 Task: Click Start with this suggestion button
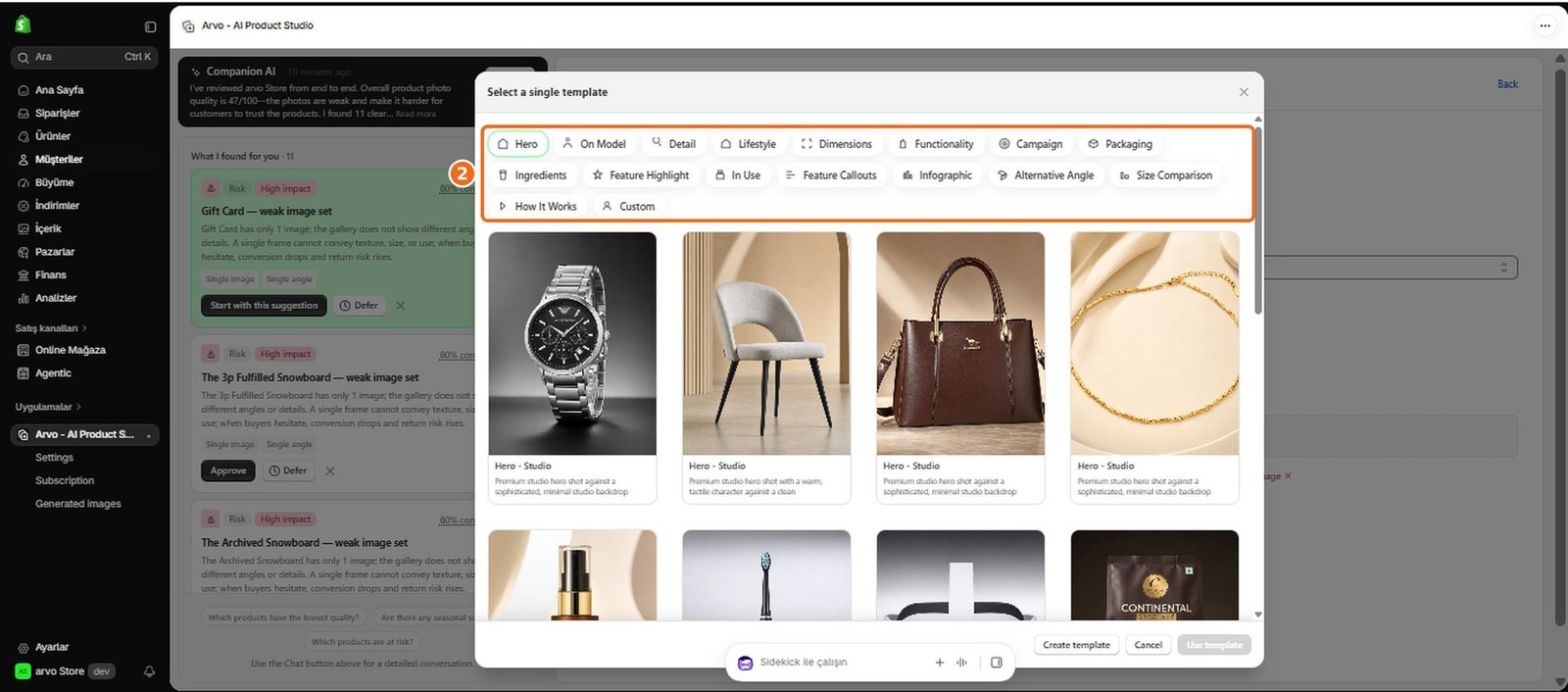[264, 306]
